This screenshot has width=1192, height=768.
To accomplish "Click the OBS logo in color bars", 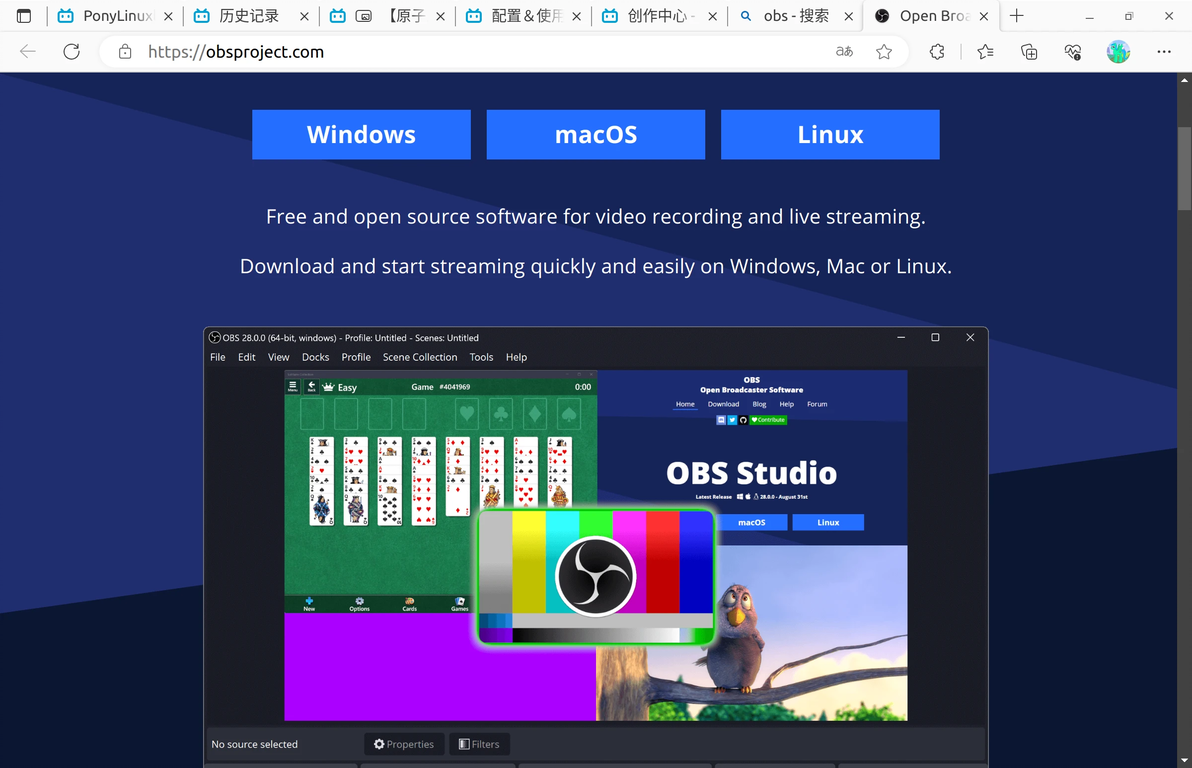I will tap(595, 576).
